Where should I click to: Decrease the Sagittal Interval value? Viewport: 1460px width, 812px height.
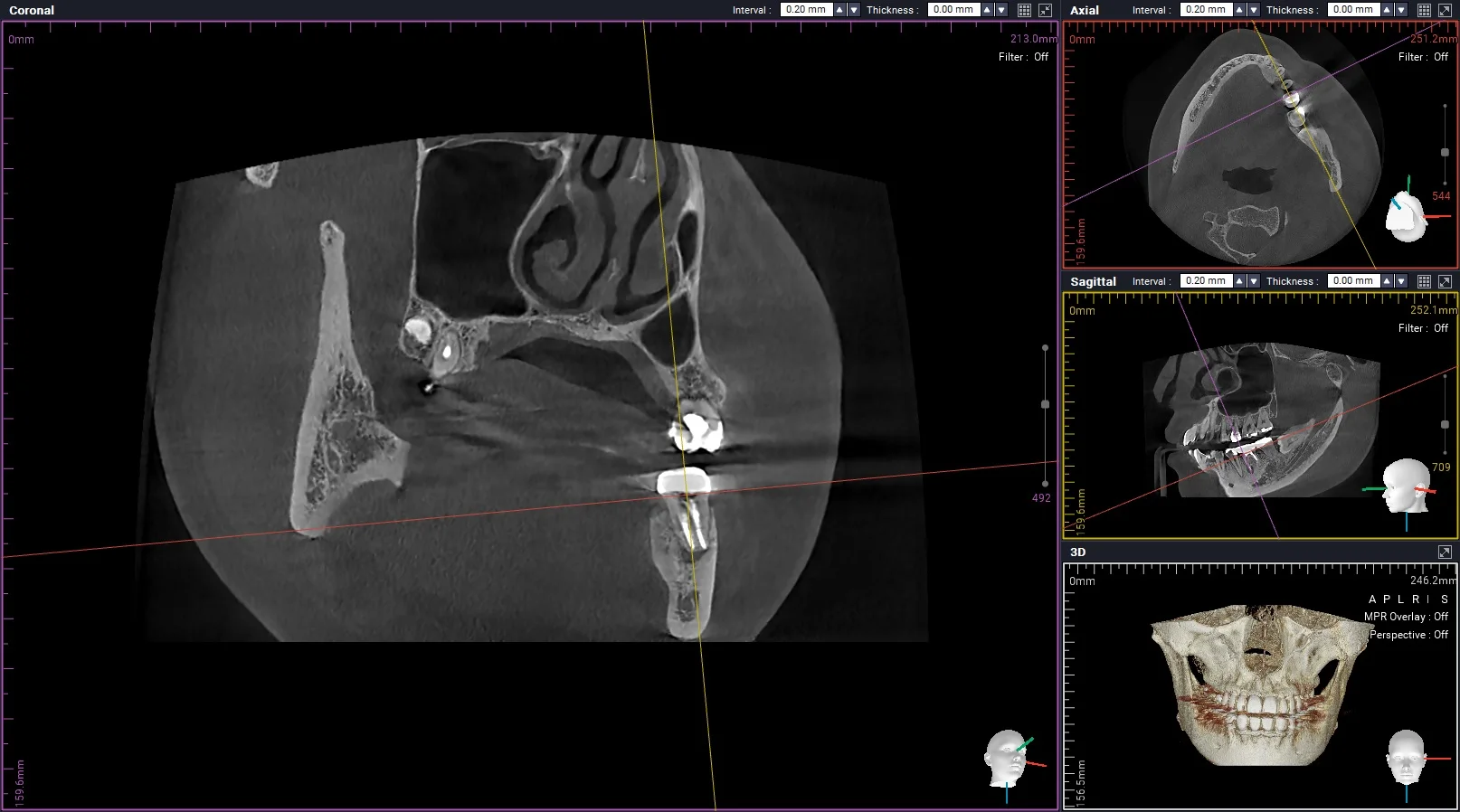1253,281
